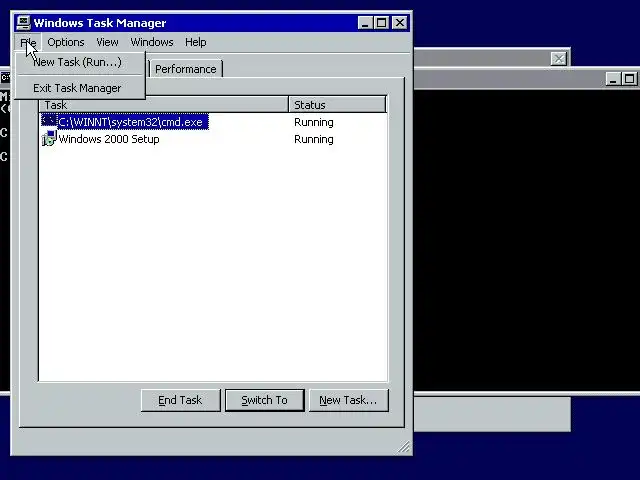Close the Windows Task Manager window
The width and height of the screenshot is (640, 480).
(x=400, y=23)
